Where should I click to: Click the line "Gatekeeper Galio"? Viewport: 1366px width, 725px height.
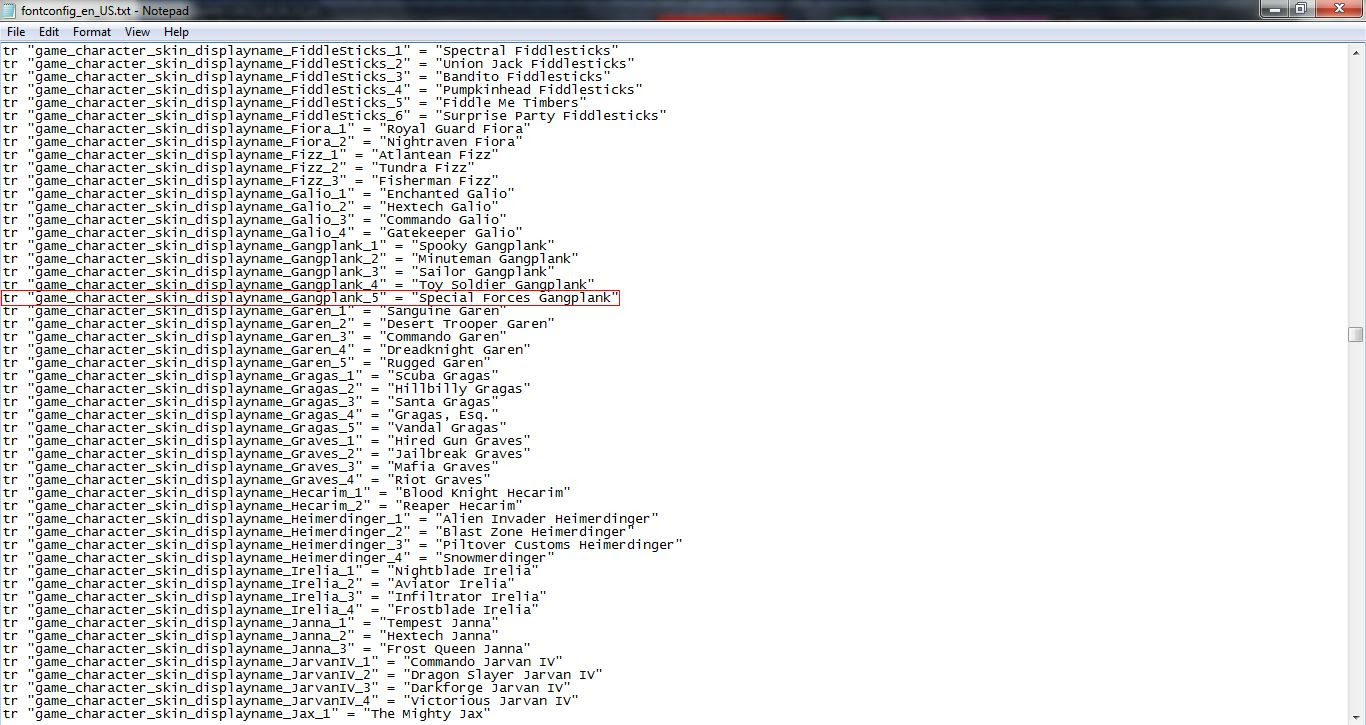(x=263, y=232)
